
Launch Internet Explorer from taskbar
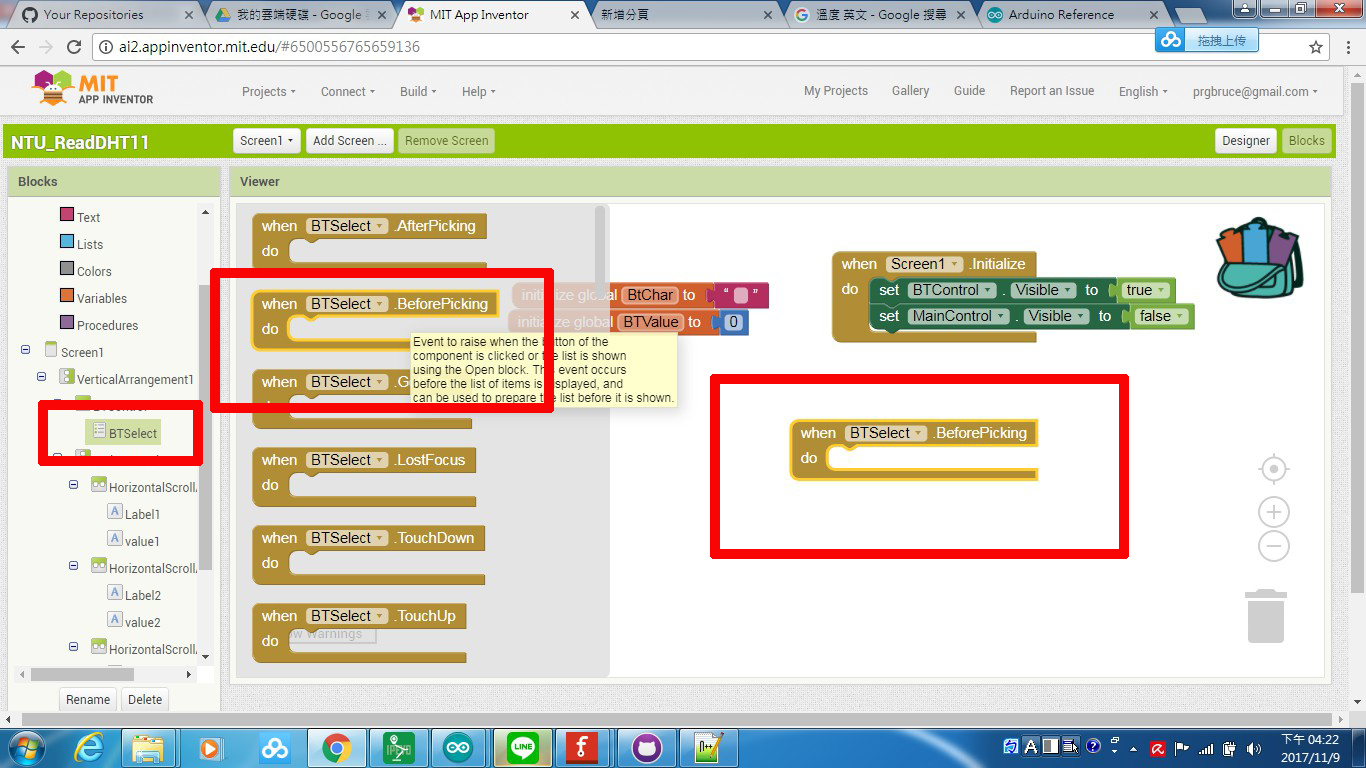pyautogui.click(x=88, y=747)
